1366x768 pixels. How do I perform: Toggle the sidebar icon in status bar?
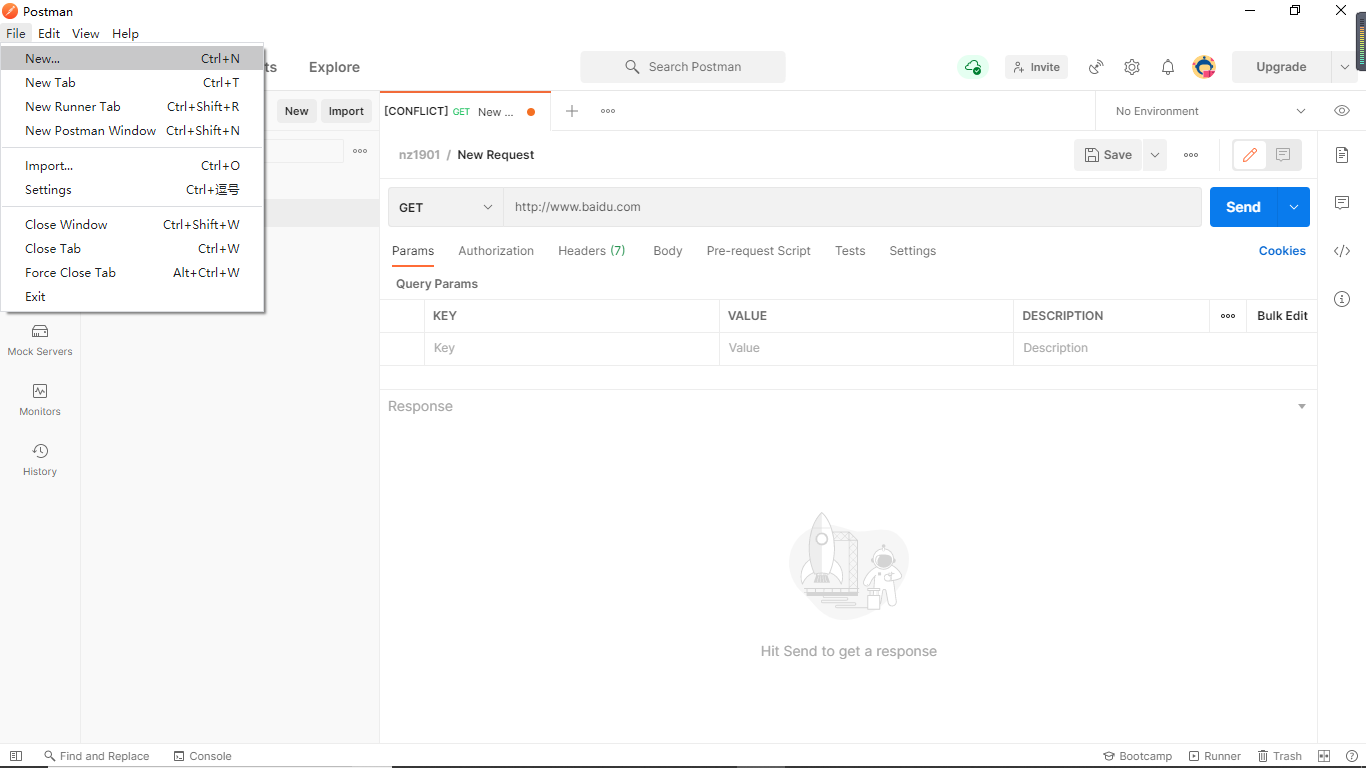click(x=15, y=756)
